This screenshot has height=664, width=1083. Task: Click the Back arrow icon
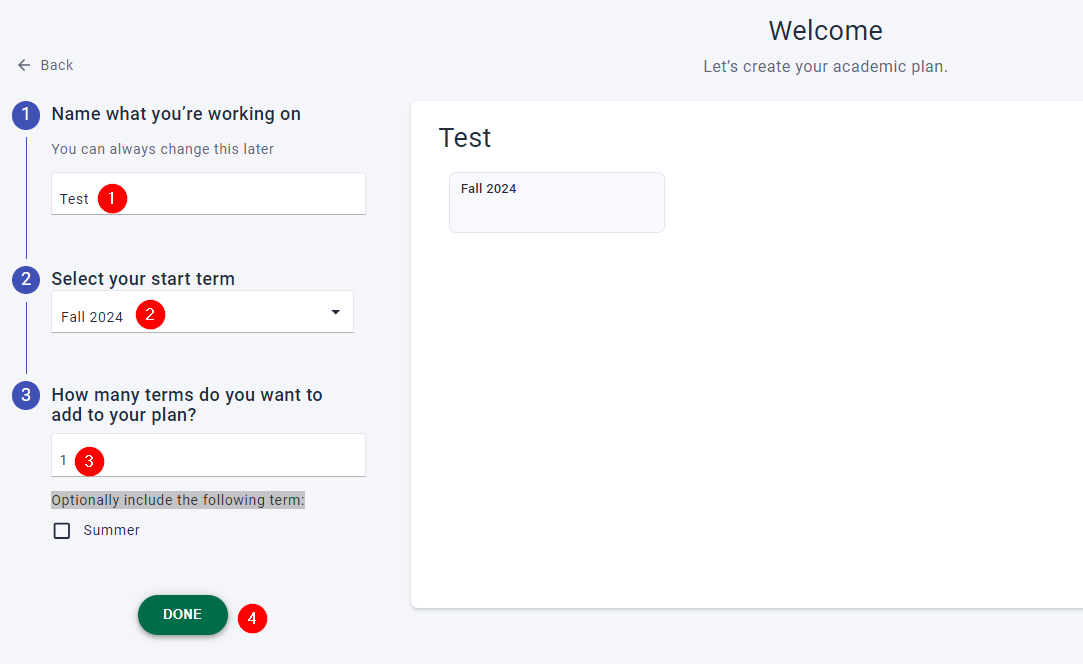pos(24,65)
